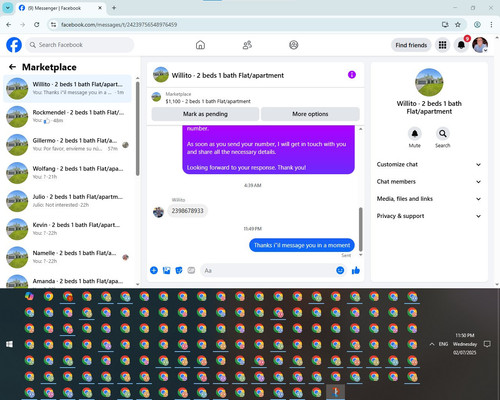This screenshot has height=400, width=500.
Task: Open the ENG language indicator
Action: tap(443, 344)
